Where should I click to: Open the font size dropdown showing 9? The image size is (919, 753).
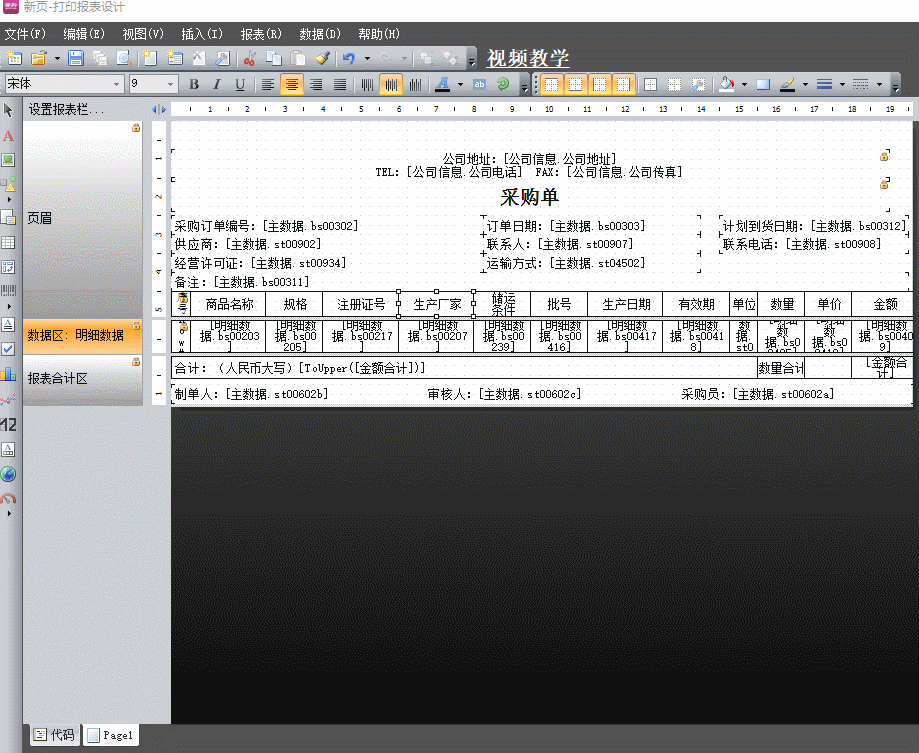pos(171,85)
